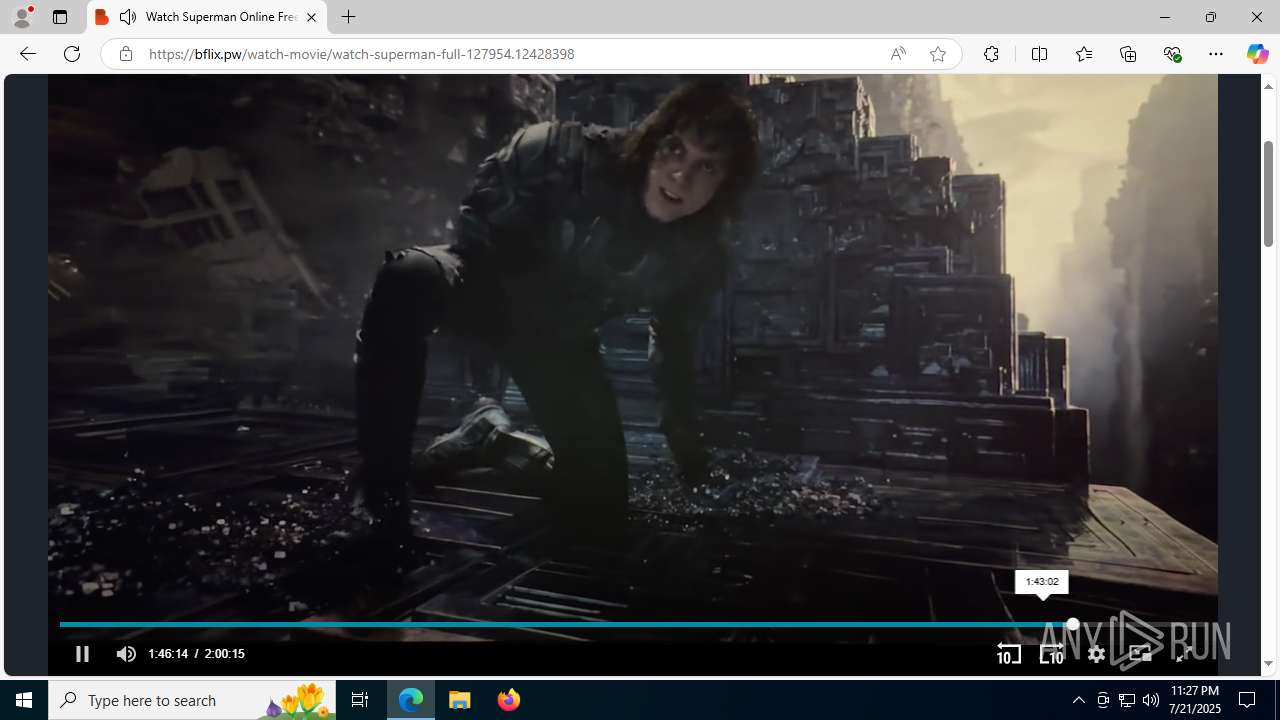
Task: Open a new browser tab
Action: pos(348,17)
